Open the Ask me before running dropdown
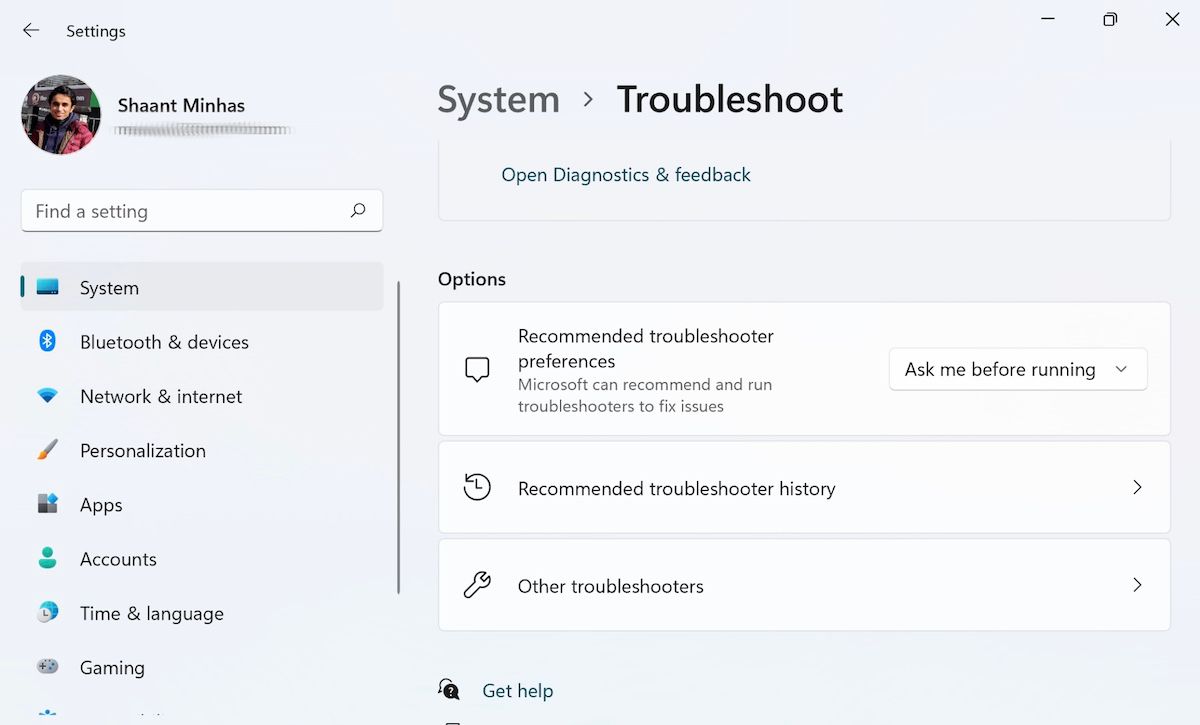Screen dimensions: 1200x725 point(1017,370)
